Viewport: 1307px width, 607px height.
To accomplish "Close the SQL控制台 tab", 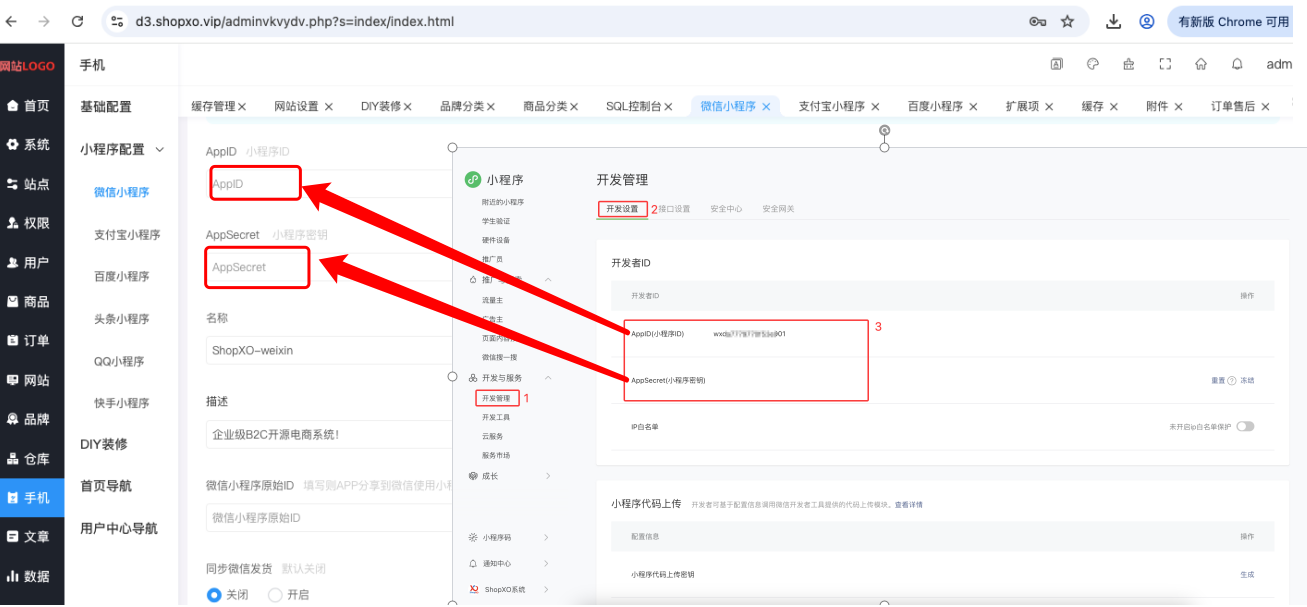I will [x=668, y=106].
